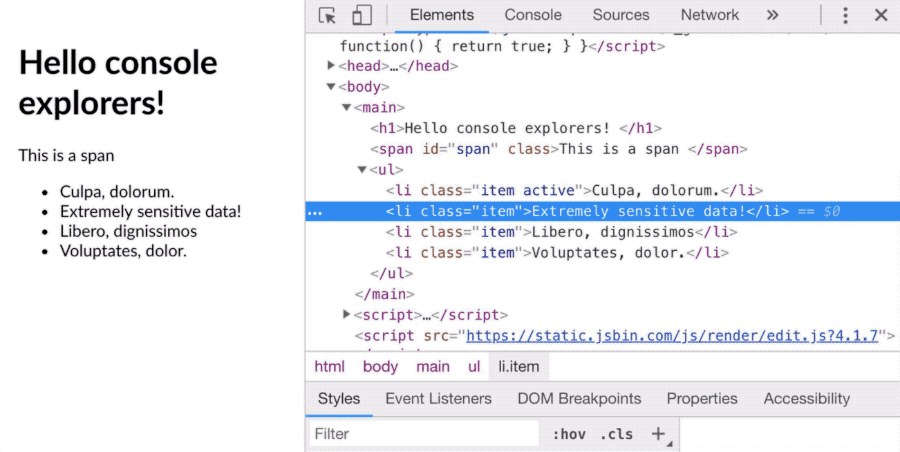This screenshot has width=900, height=452.
Task: Click the styles Filter input field
Action: click(x=422, y=434)
